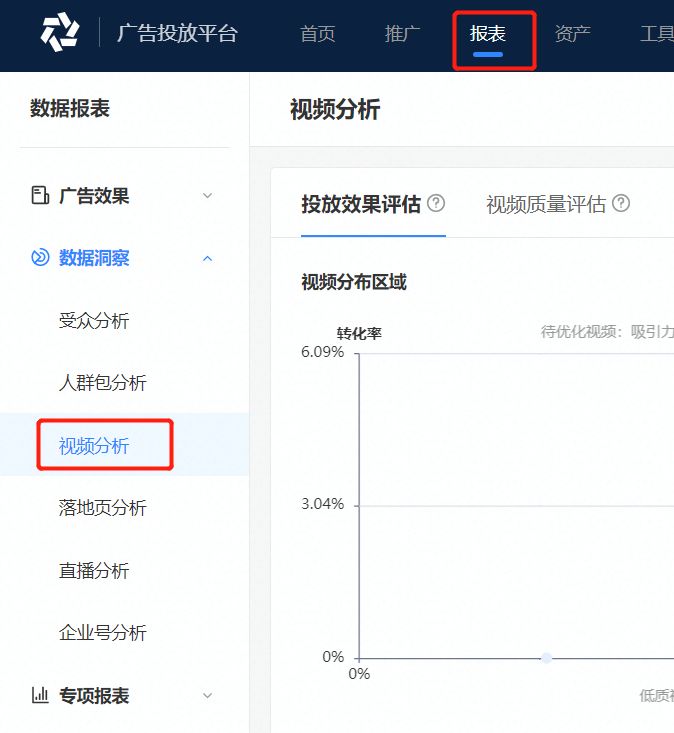Click help icon beside 投放效果评估
The image size is (674, 733).
(x=436, y=203)
